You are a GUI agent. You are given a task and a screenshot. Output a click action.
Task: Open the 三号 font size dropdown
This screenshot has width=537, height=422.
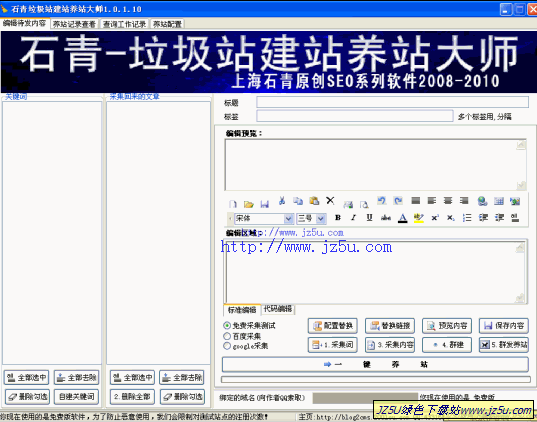pos(321,218)
